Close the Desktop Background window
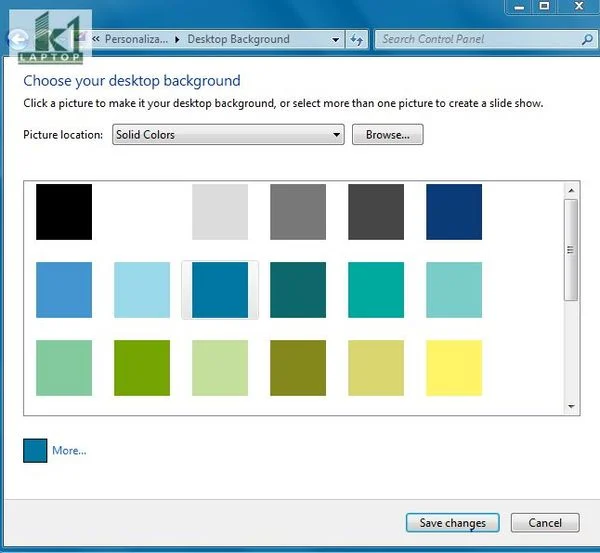 579,7
